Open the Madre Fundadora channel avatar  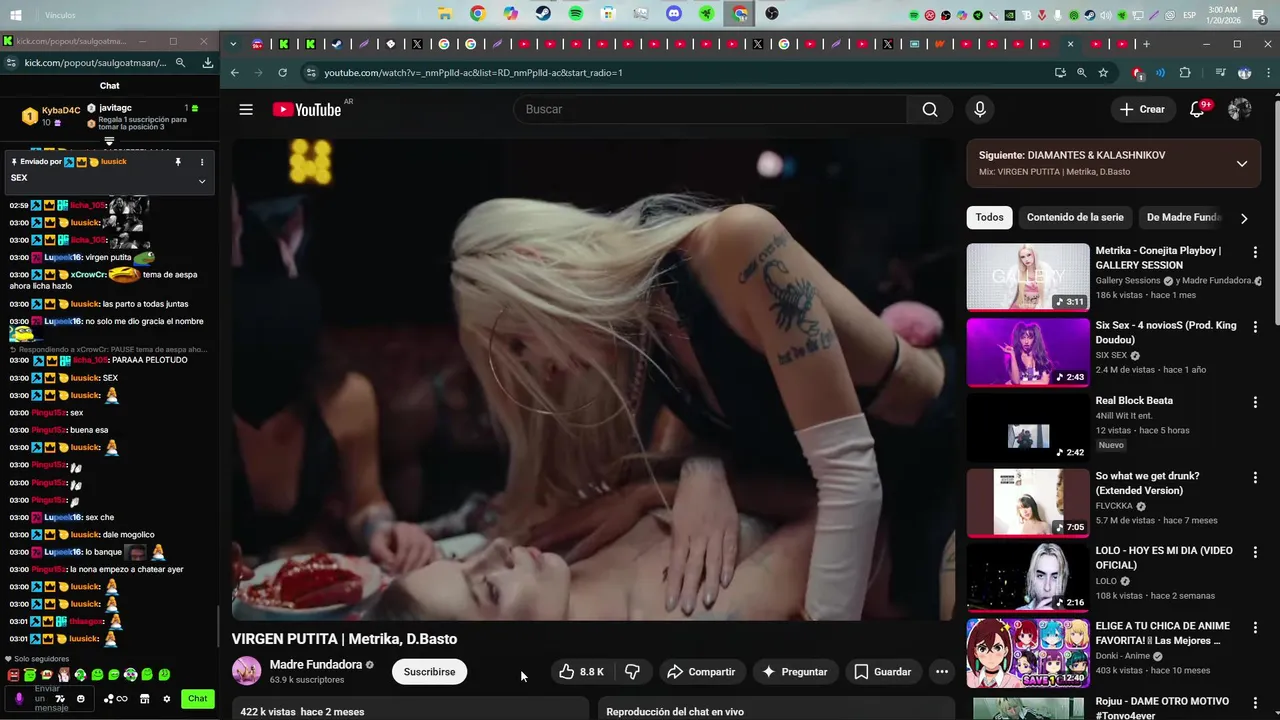click(x=247, y=671)
